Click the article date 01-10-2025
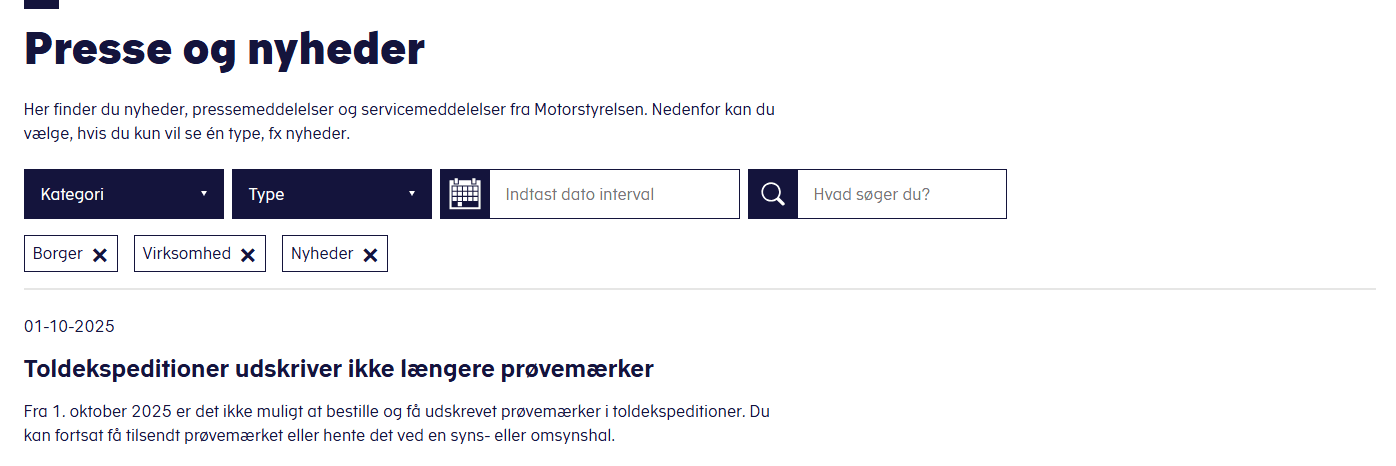1396x466 pixels. 69,327
